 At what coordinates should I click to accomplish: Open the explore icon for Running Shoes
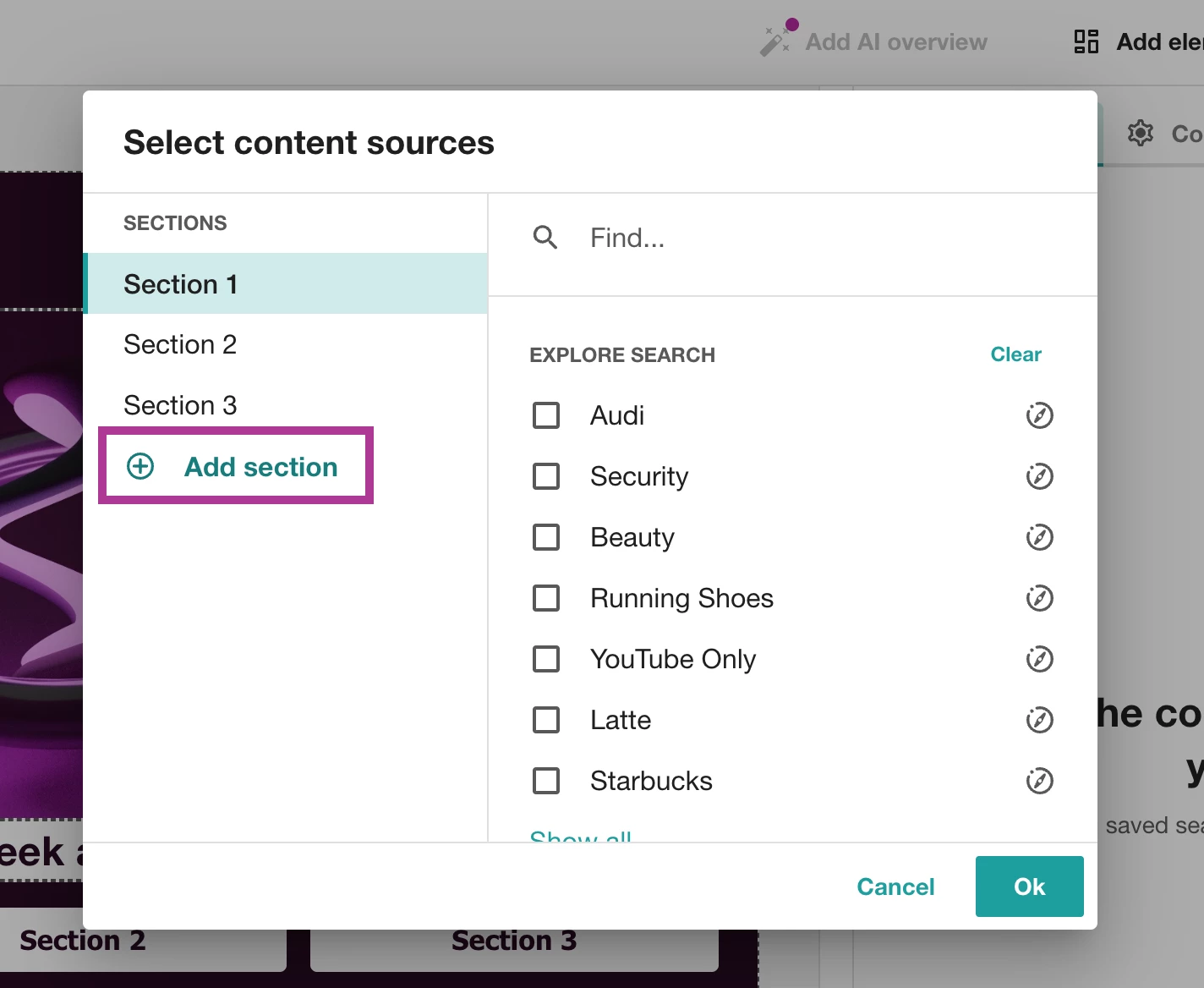1039,598
